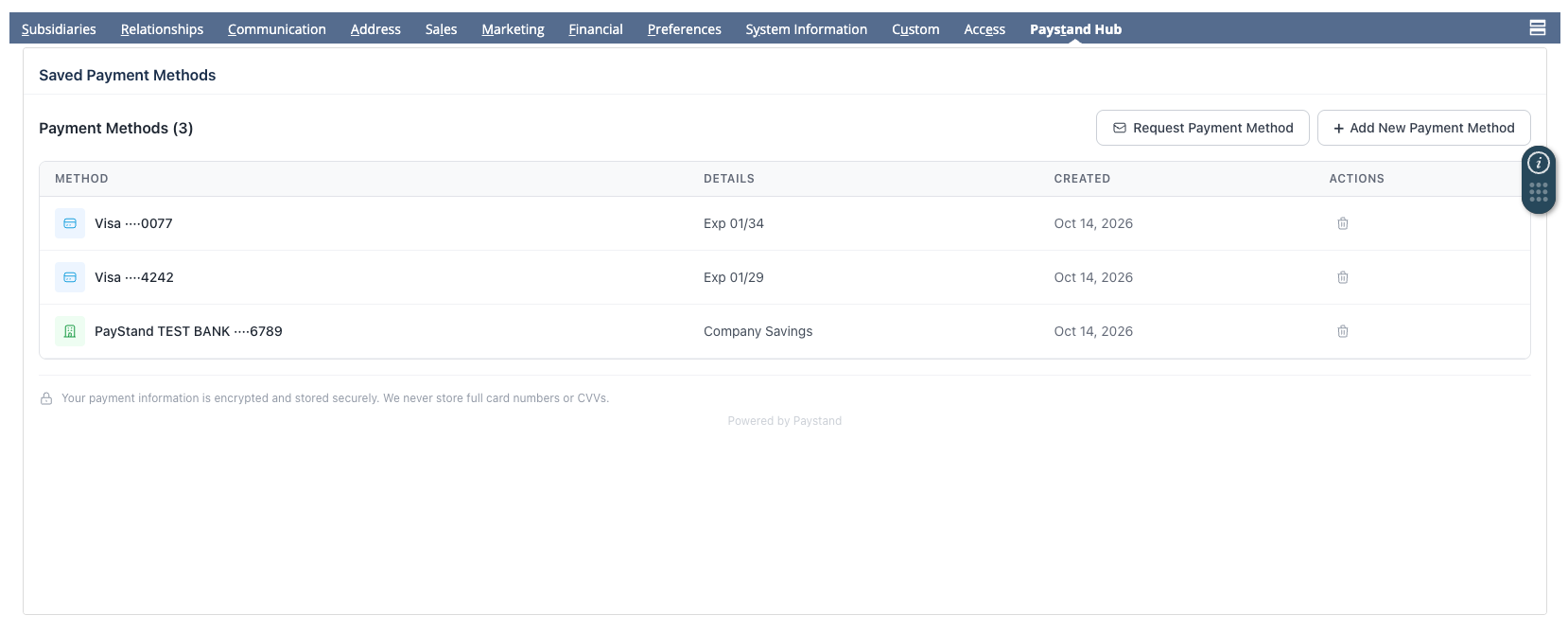Click the grid dots on floating widget

pos(1539,192)
